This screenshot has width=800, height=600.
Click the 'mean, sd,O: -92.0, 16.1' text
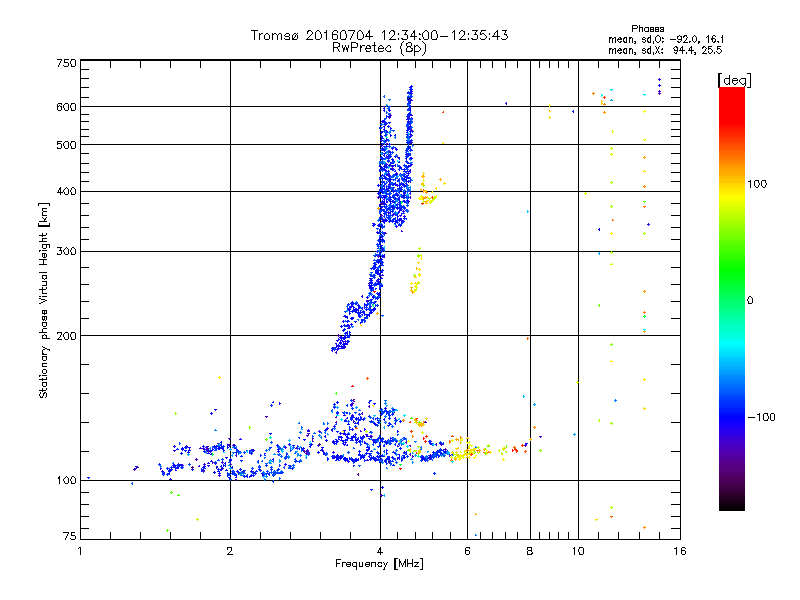pos(666,39)
